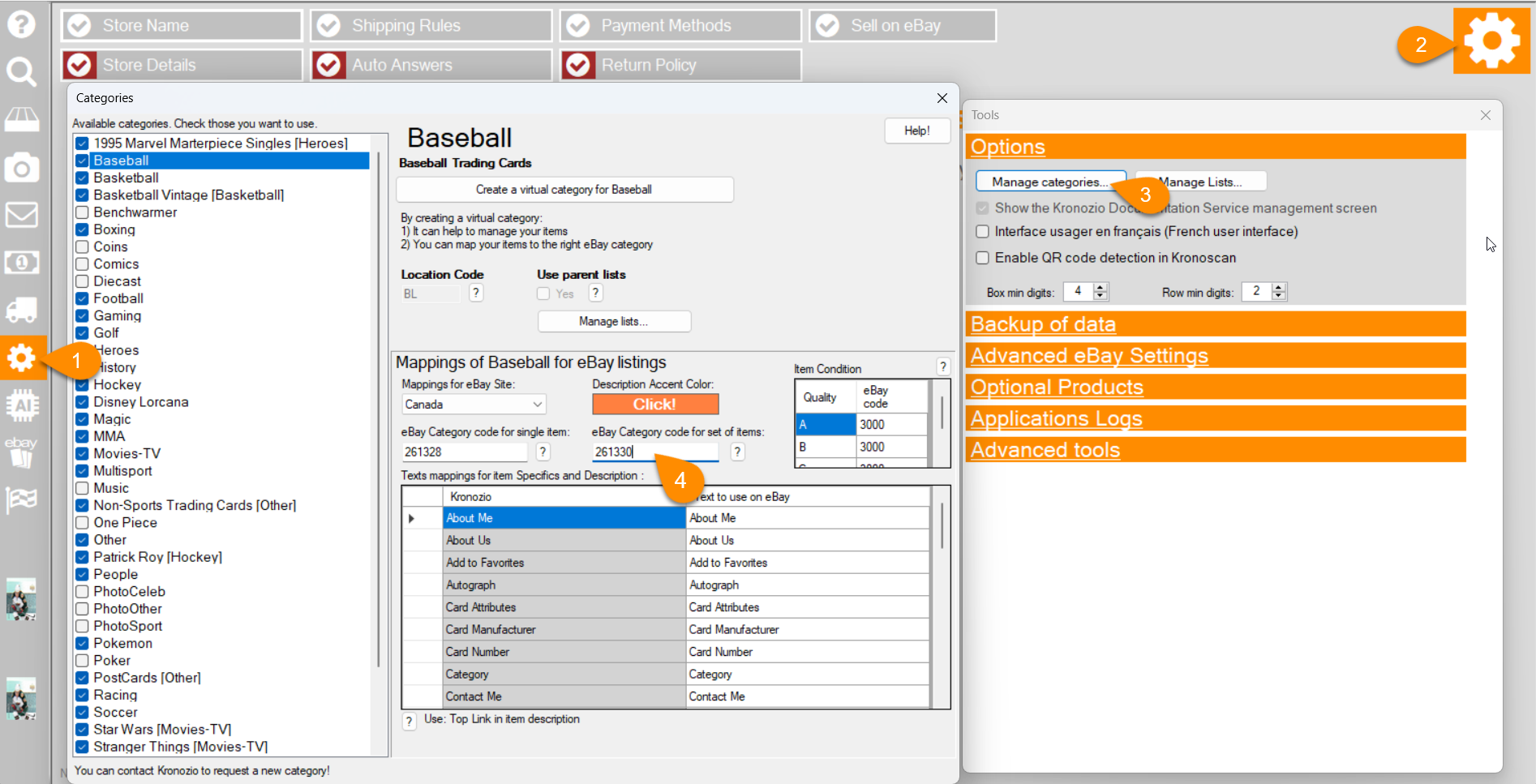
Task: Open the help question mark sidebar icon
Action: coord(21,24)
